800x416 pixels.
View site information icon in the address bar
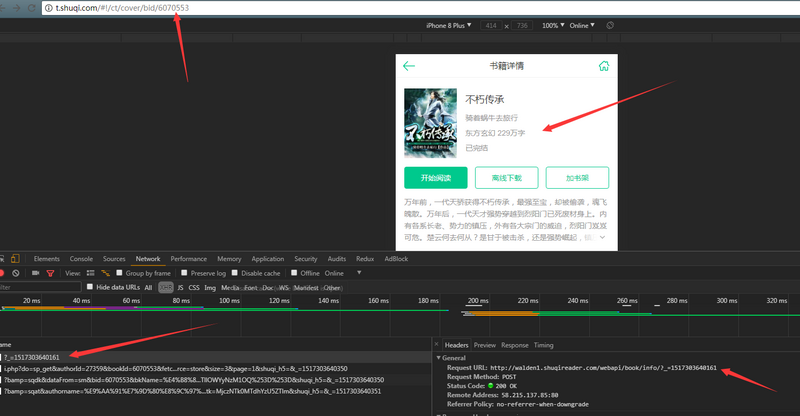point(48,8)
